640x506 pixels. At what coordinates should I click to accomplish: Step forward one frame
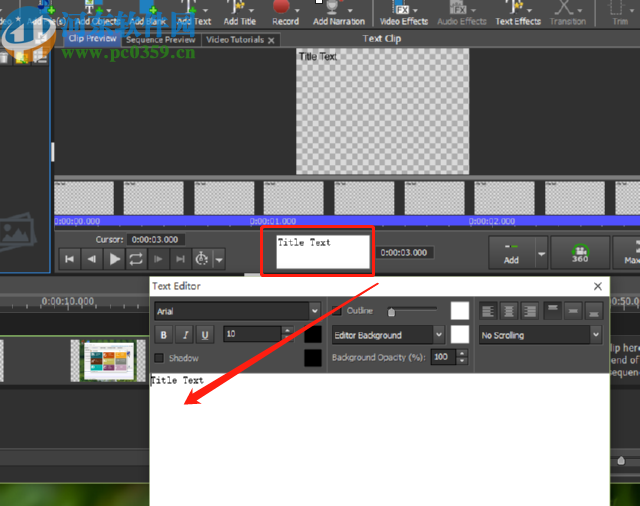click(158, 259)
